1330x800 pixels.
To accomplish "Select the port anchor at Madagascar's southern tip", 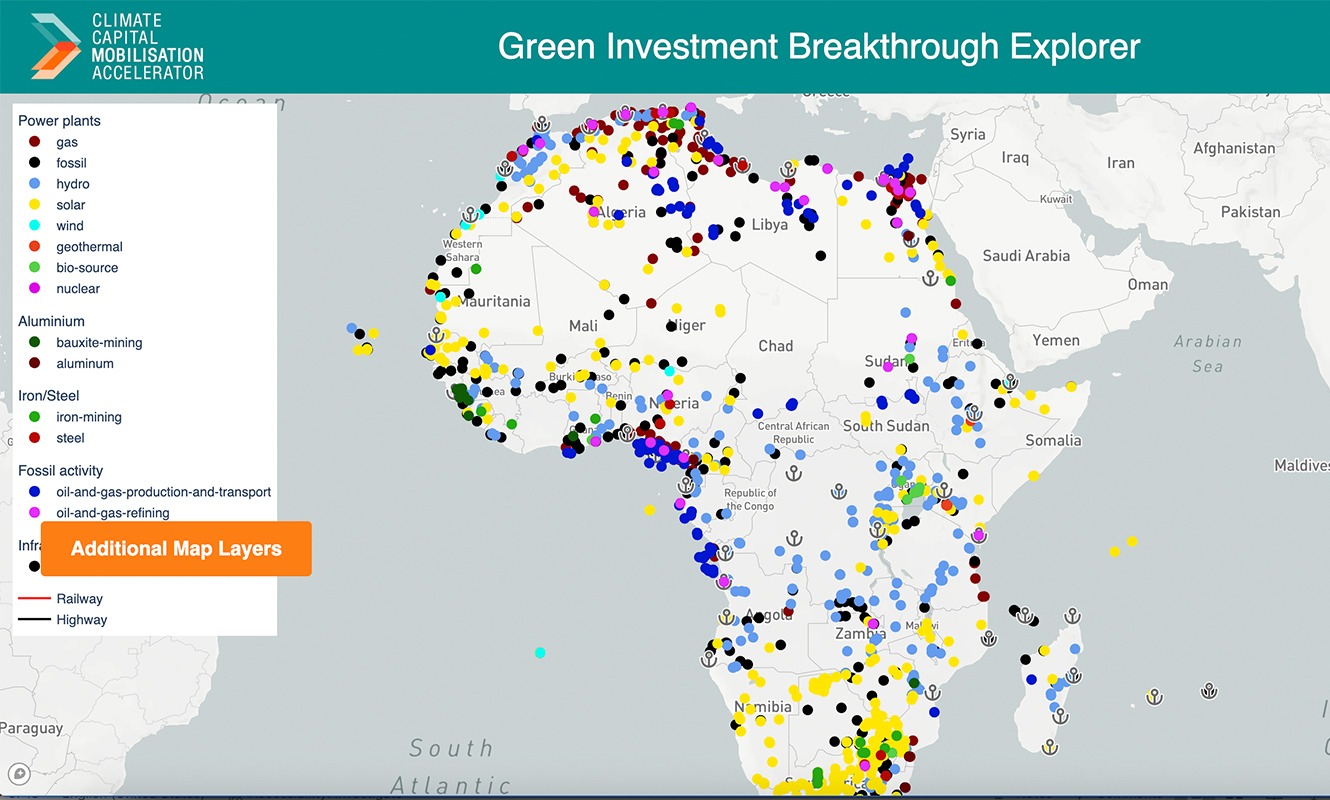I will coord(1049,746).
